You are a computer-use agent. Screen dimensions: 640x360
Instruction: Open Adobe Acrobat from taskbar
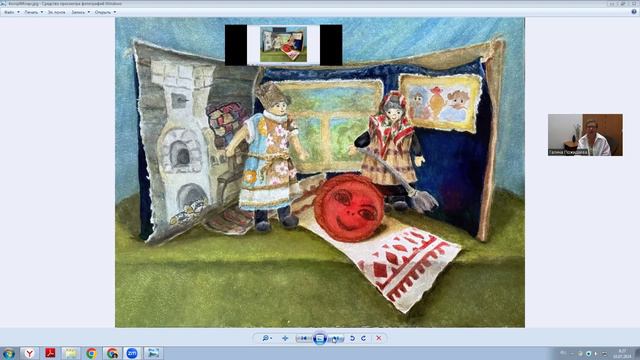[50, 353]
